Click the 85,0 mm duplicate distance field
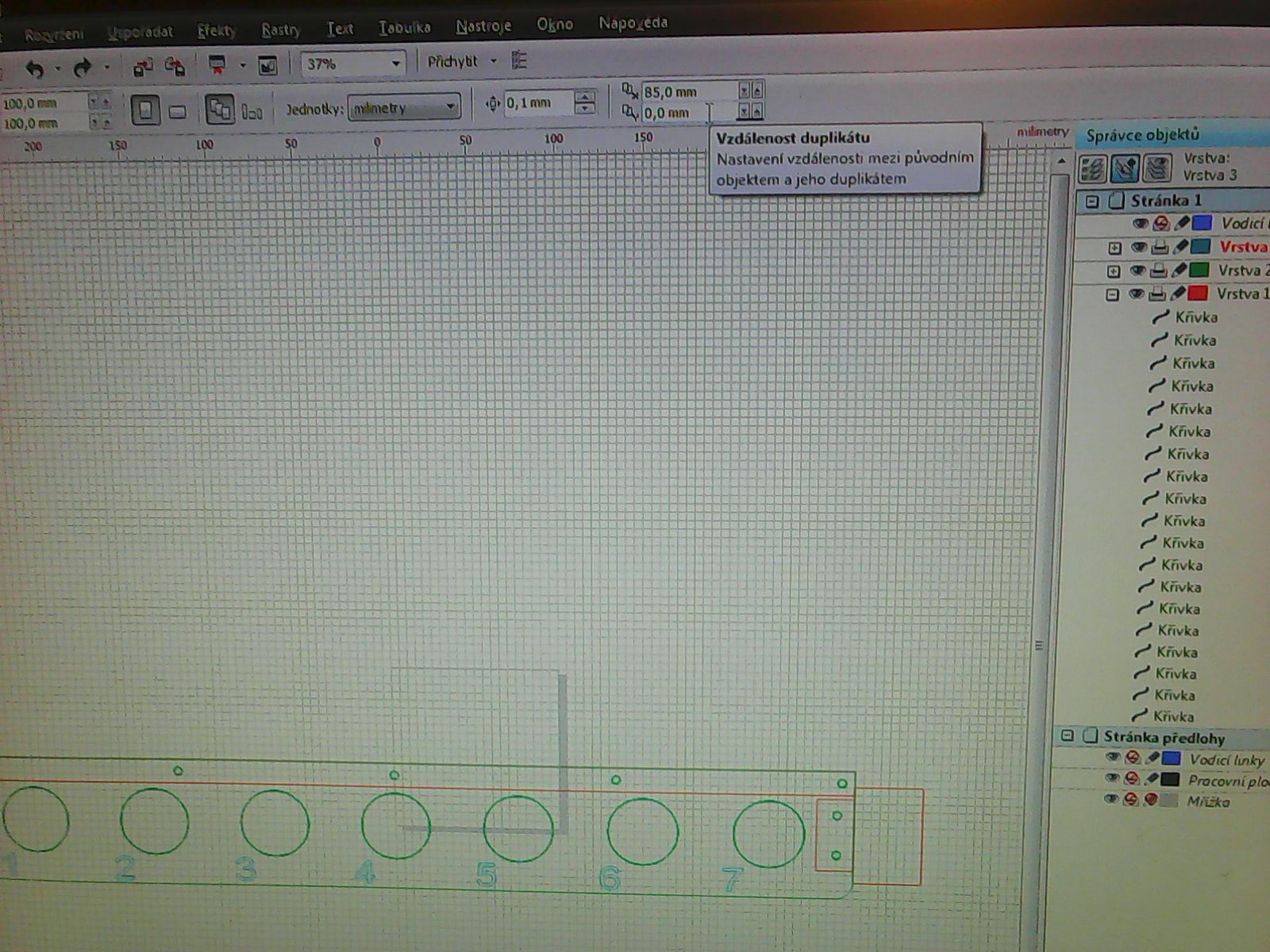1270x952 pixels. coord(687,92)
